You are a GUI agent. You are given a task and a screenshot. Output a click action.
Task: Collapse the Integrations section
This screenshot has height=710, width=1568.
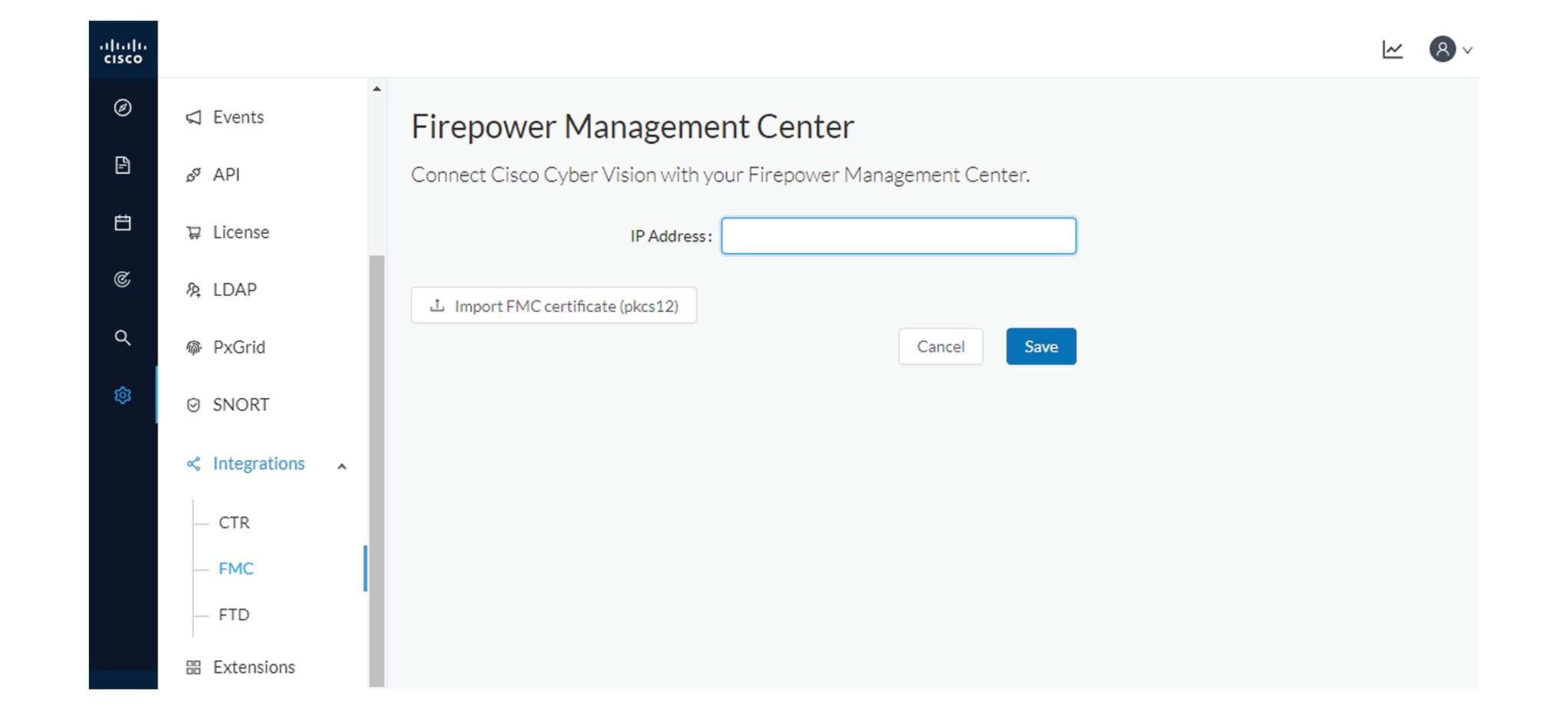pyautogui.click(x=342, y=465)
